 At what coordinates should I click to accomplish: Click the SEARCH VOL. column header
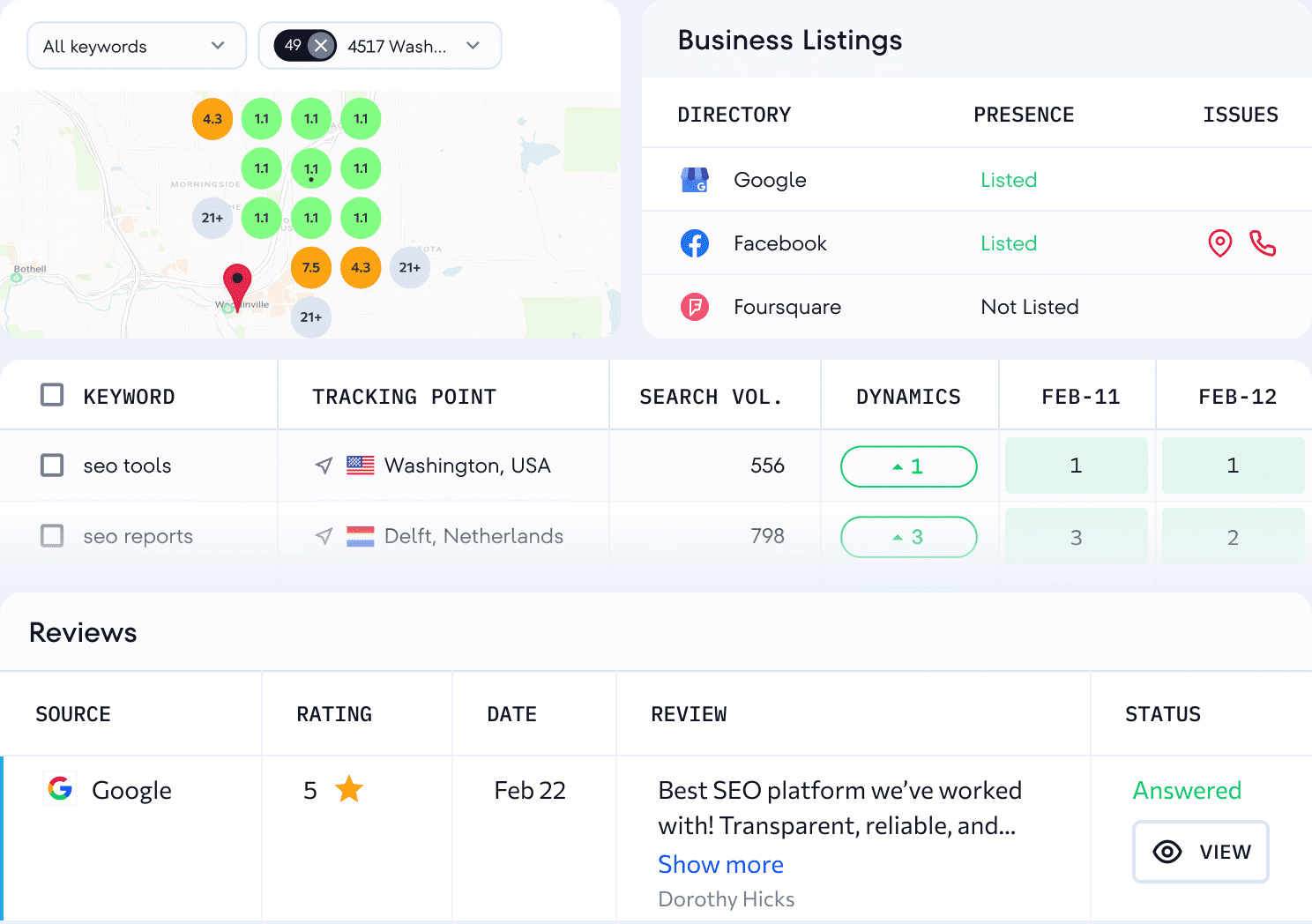tap(711, 397)
